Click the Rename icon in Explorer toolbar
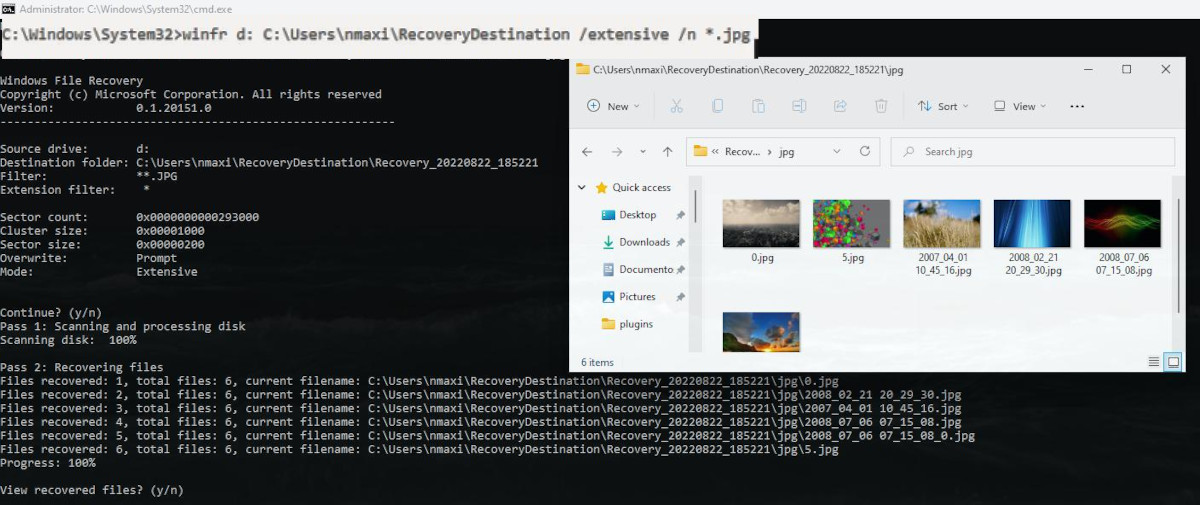 click(x=799, y=106)
